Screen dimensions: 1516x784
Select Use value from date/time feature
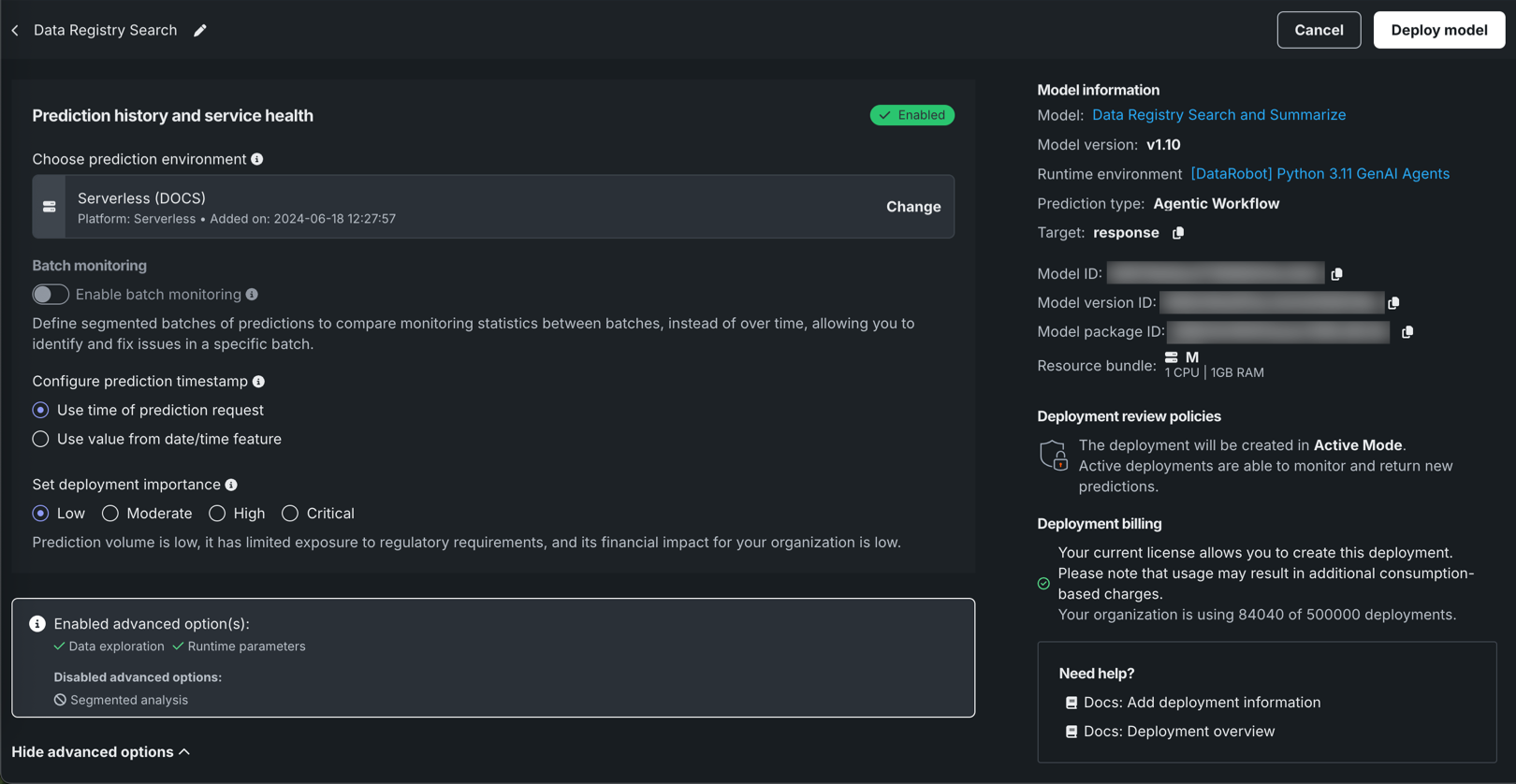tap(40, 439)
